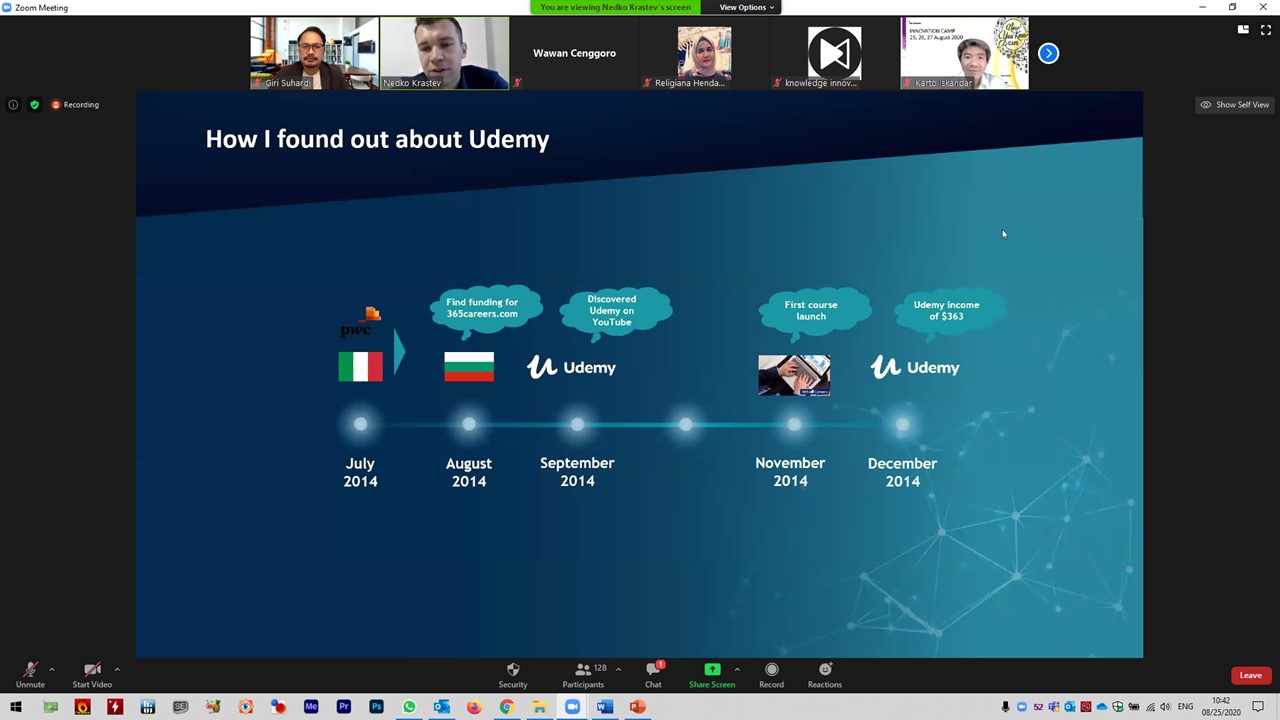Click the September 2014 timeline point
The image size is (1280, 720).
pyautogui.click(x=577, y=425)
